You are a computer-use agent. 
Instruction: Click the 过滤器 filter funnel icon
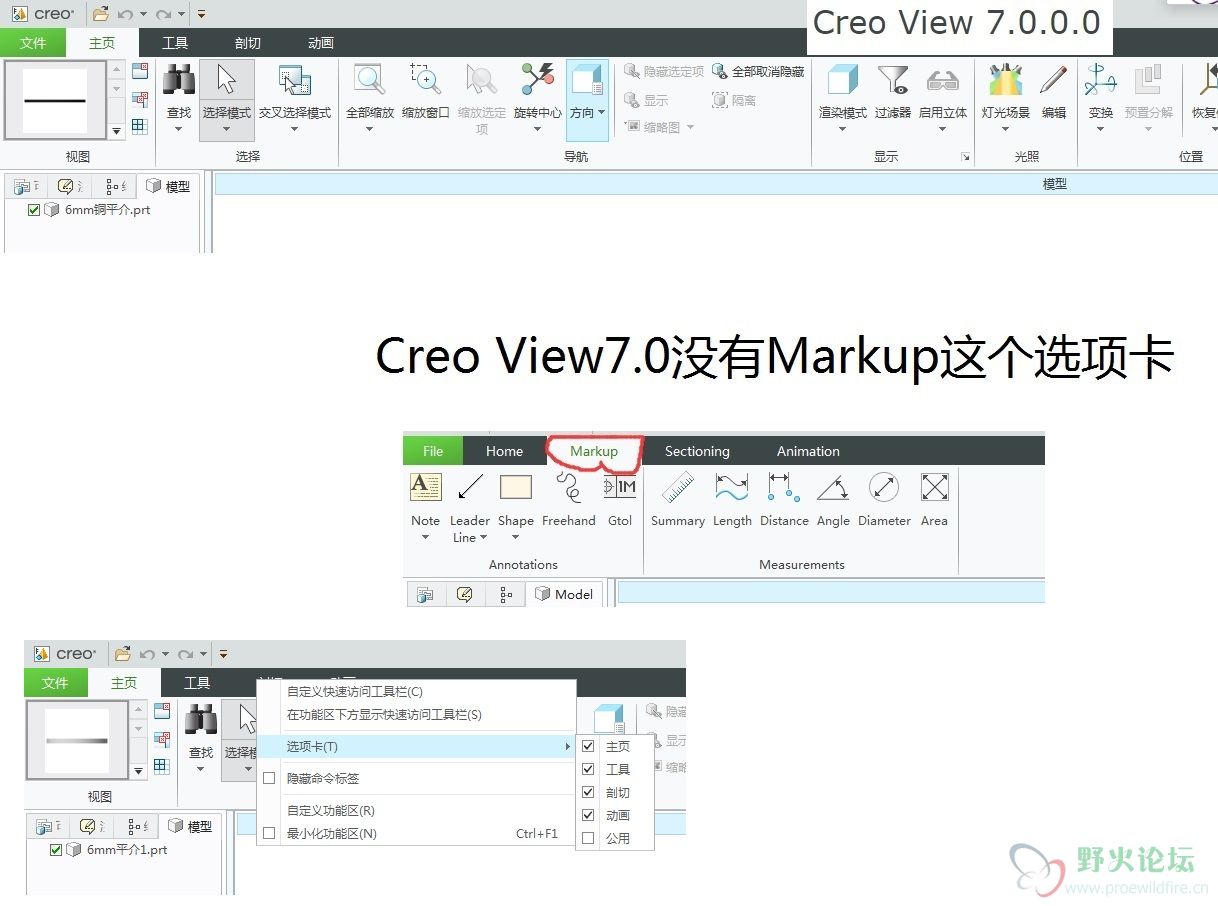892,80
